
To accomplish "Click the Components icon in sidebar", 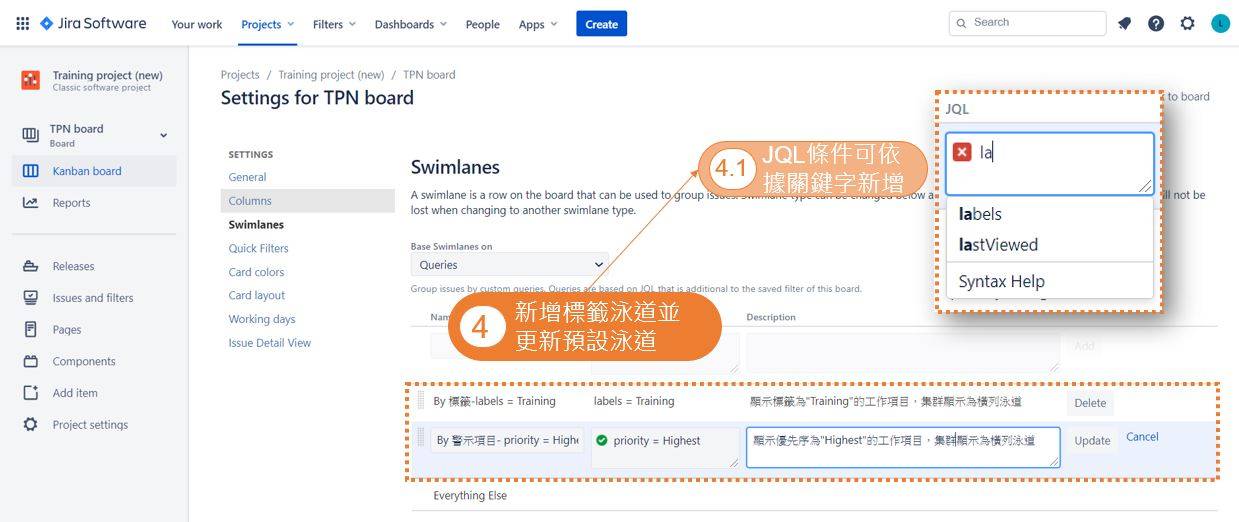I will [31, 361].
